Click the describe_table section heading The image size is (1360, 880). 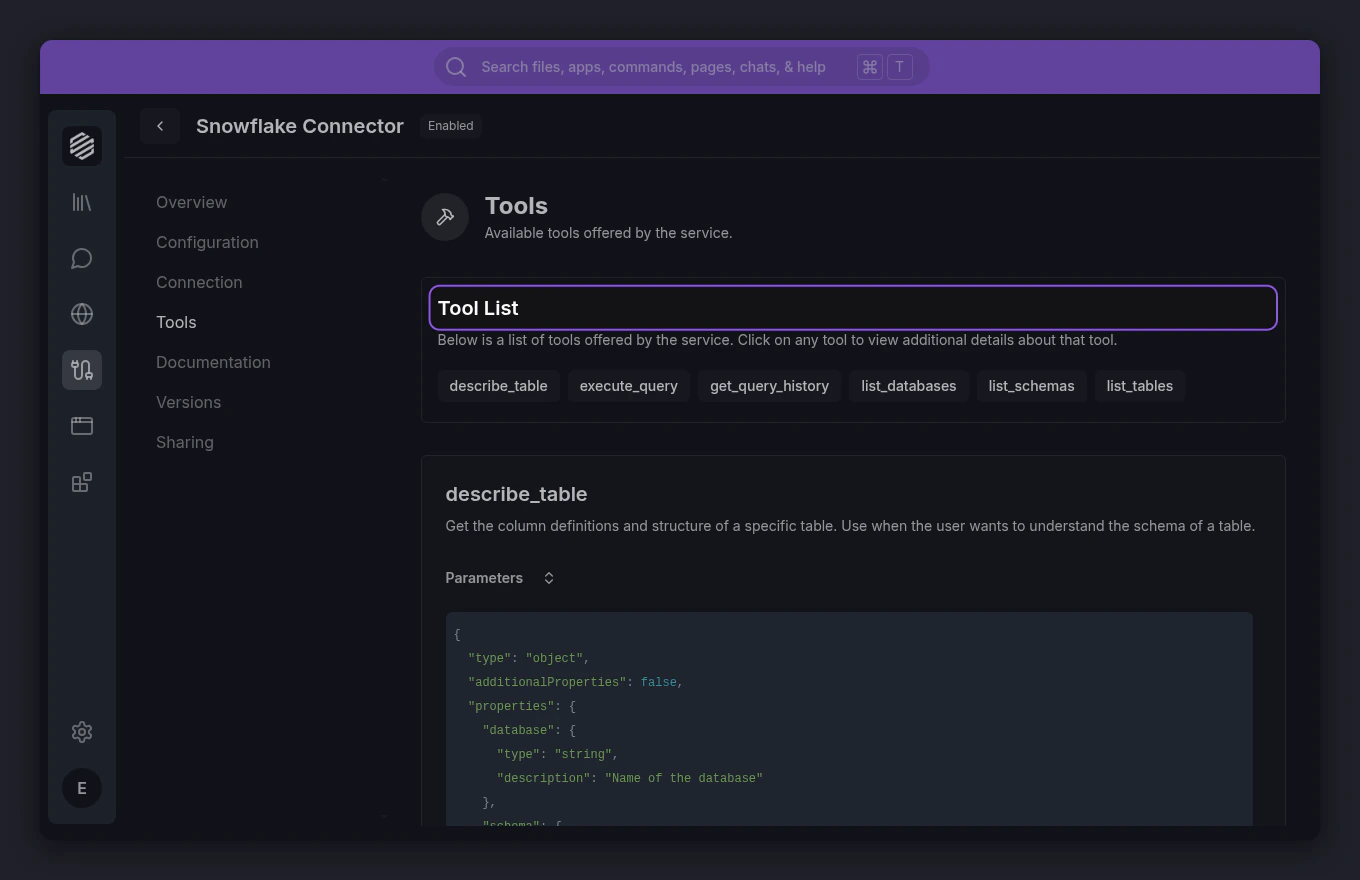point(516,494)
